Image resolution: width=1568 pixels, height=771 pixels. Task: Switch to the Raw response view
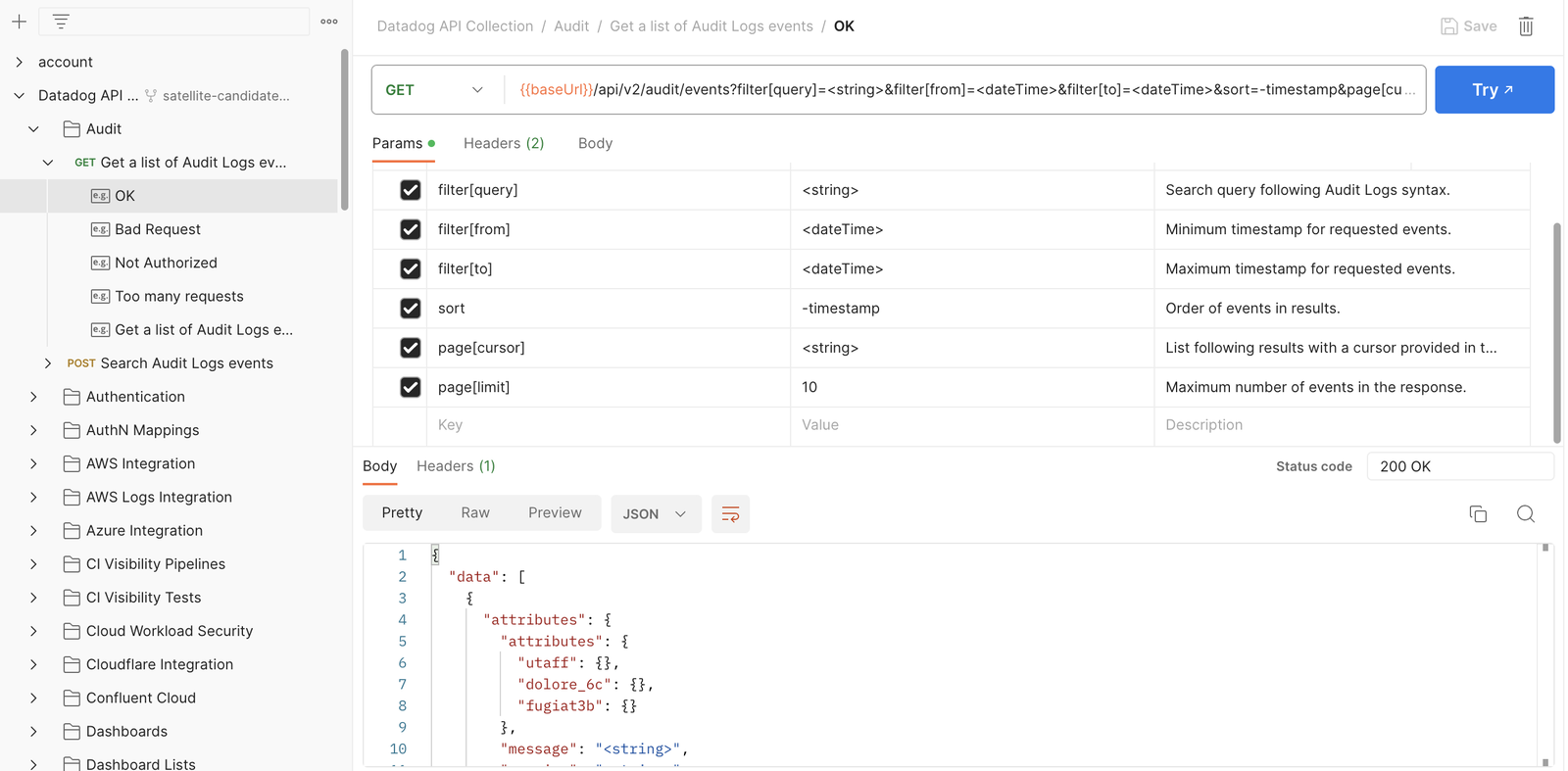click(x=475, y=512)
